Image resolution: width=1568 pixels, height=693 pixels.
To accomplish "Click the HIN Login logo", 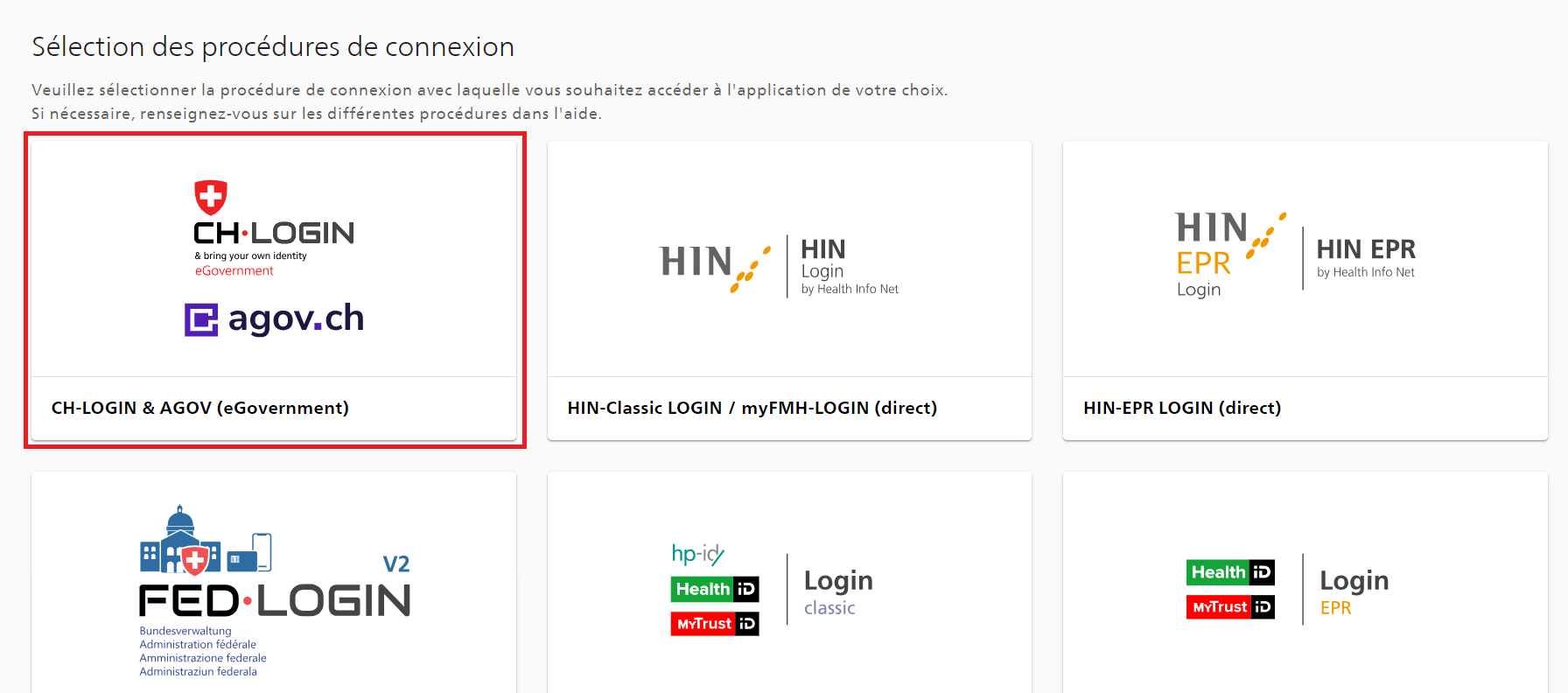I will (779, 266).
